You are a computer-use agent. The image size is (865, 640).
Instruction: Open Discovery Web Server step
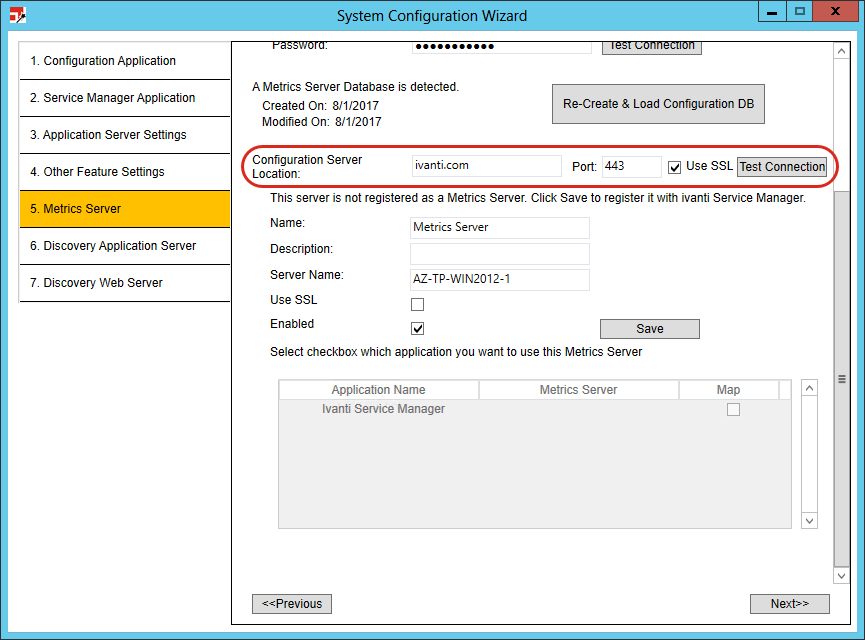(124, 283)
